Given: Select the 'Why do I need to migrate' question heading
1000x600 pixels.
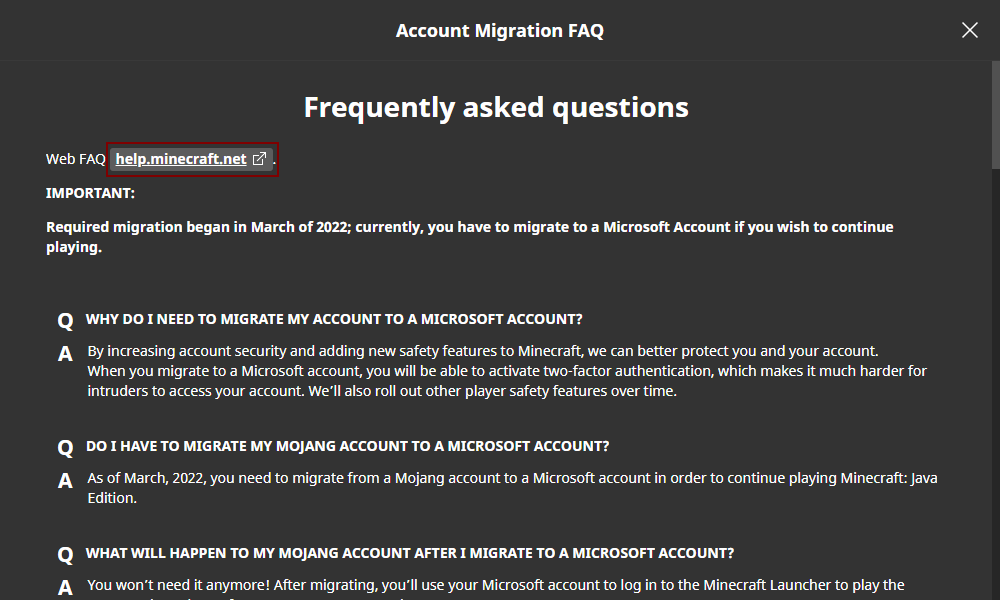Looking at the screenshot, I should (334, 319).
